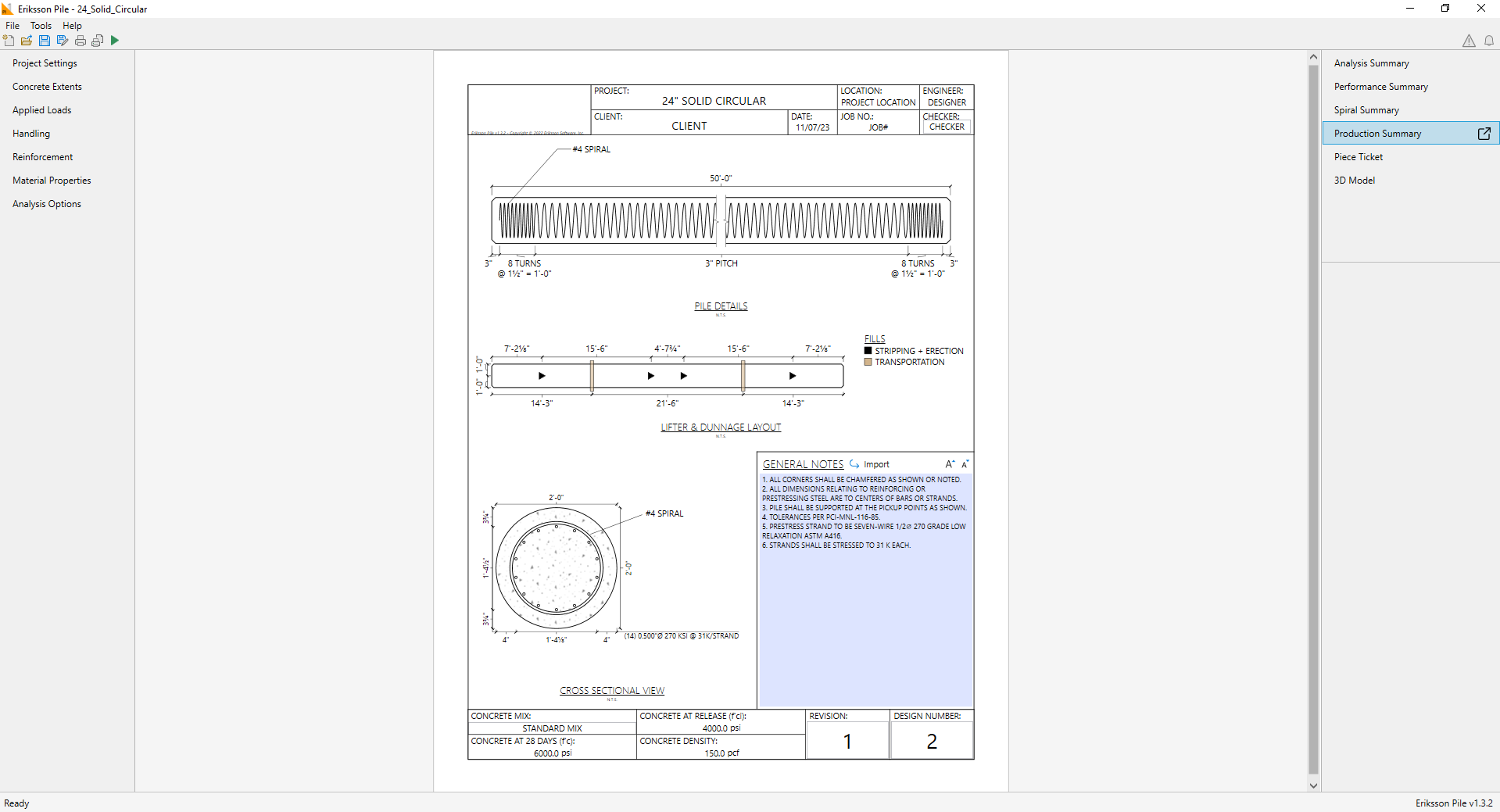Open the notifications bell icon
Viewport: 1500px width, 812px height.
(x=1489, y=41)
